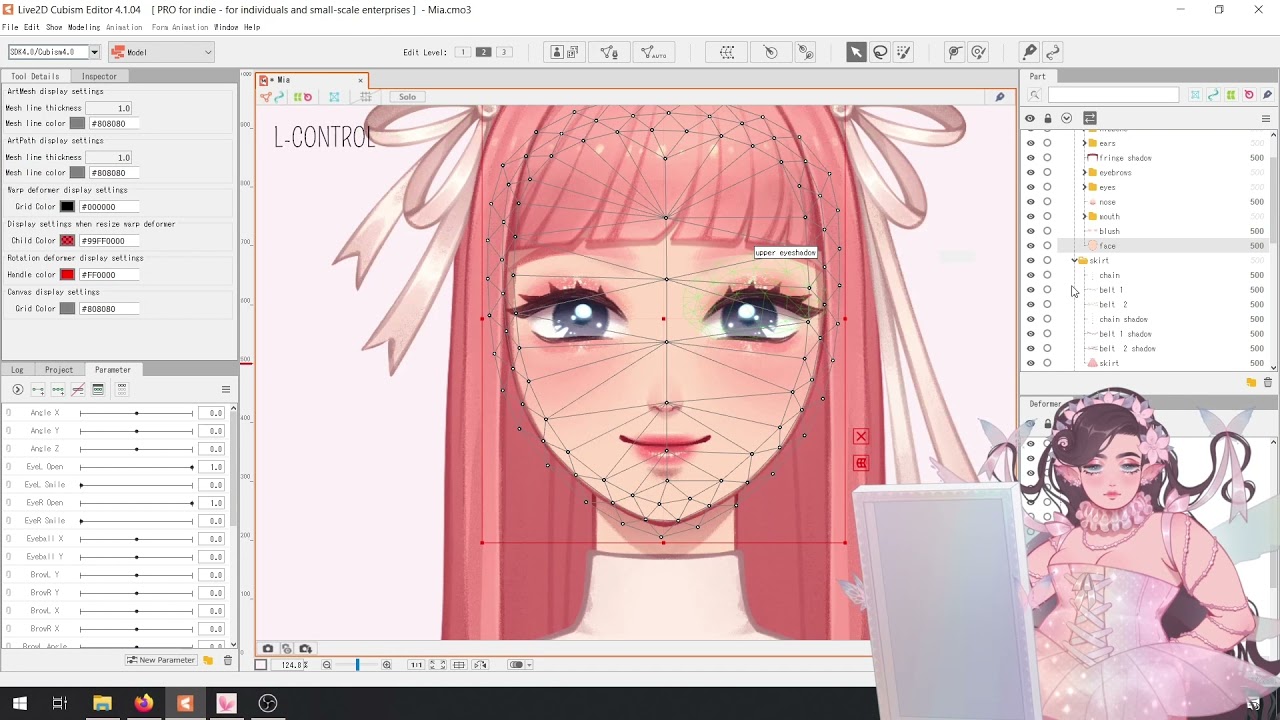The height and width of the screenshot is (720, 1280).
Task: Open the display mode dropdown arrow below canvas
Action: [x=529, y=665]
